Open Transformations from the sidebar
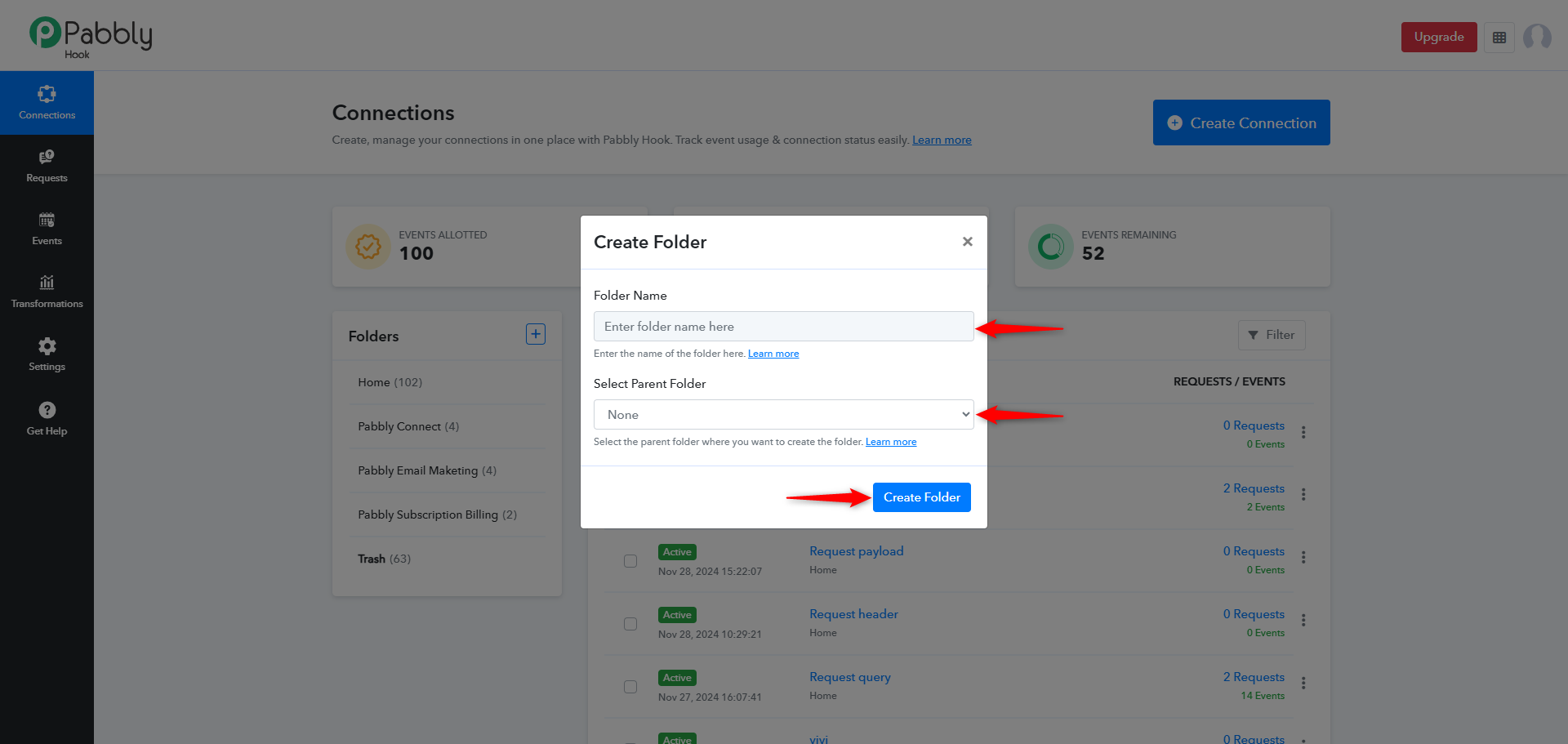Viewport: 1568px width, 744px height. point(47,292)
